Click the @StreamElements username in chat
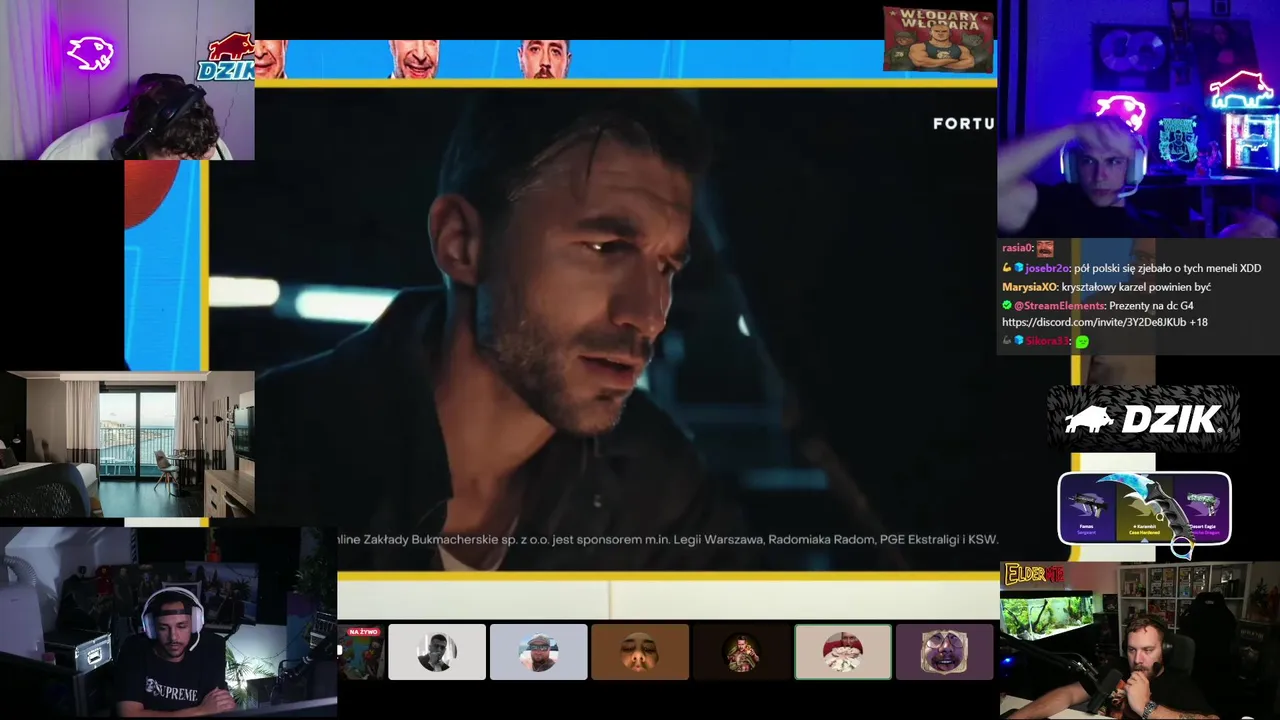The width and height of the screenshot is (1280, 720). [1059, 306]
